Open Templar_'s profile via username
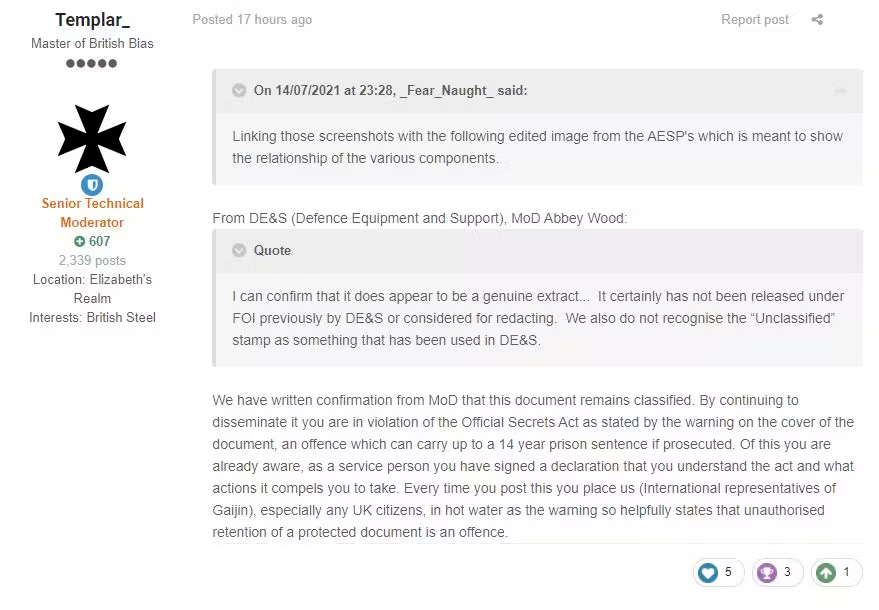The width and height of the screenshot is (879, 610). (91, 19)
